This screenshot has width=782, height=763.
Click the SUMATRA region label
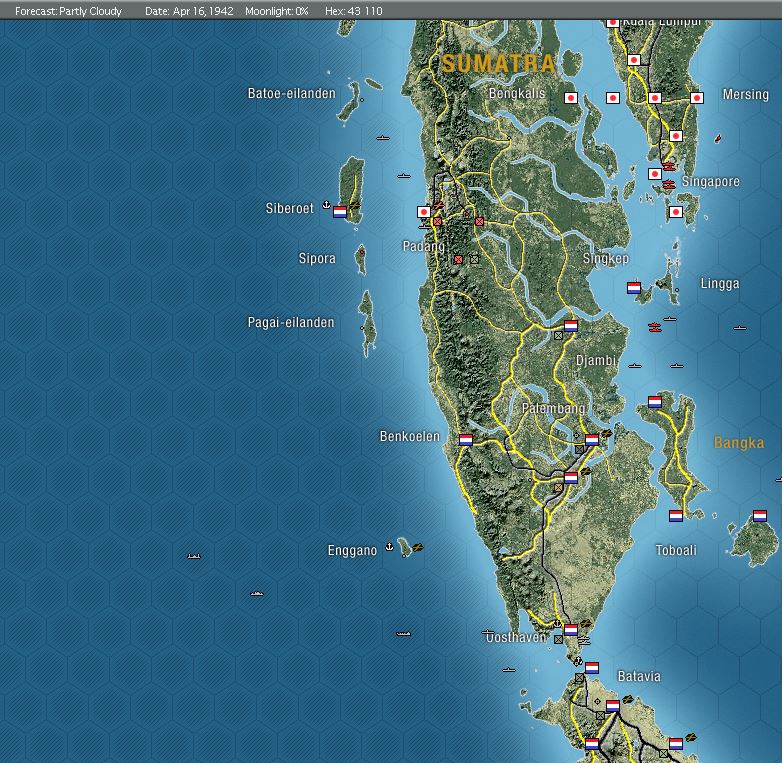click(x=498, y=64)
